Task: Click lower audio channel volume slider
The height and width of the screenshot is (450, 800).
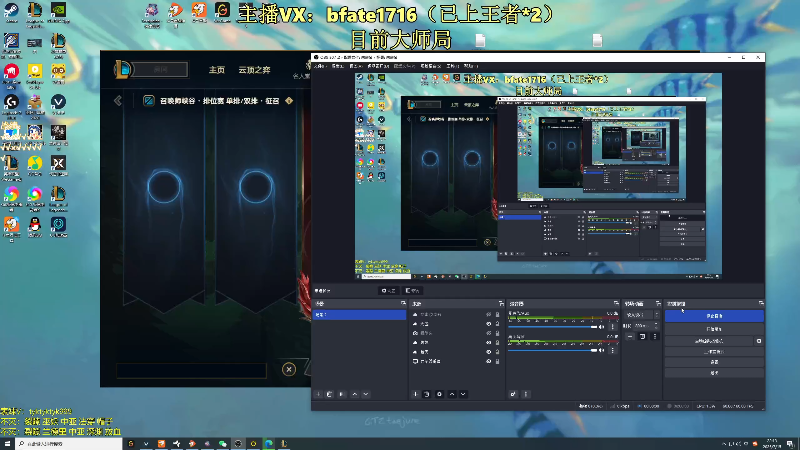Action: 553,351
